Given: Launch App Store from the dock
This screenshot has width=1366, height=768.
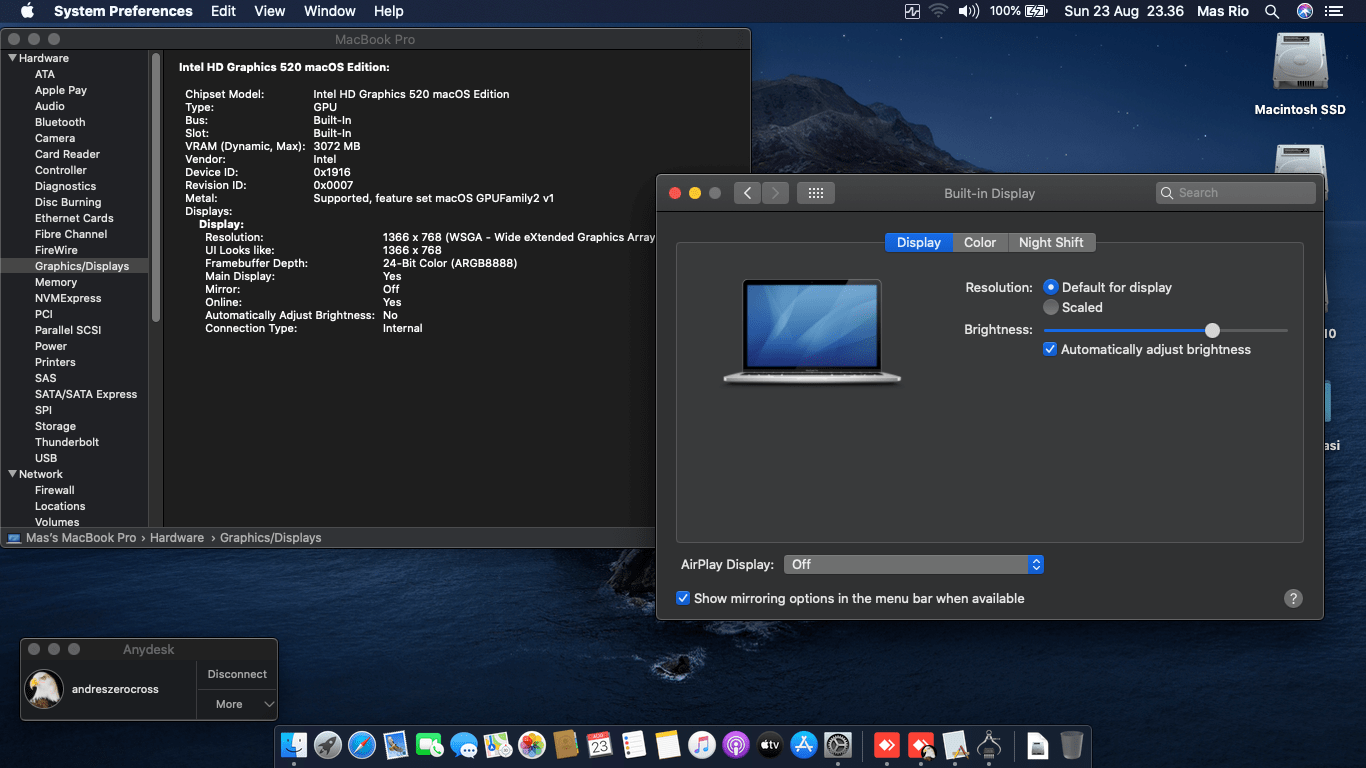Looking at the screenshot, I should tap(804, 745).
